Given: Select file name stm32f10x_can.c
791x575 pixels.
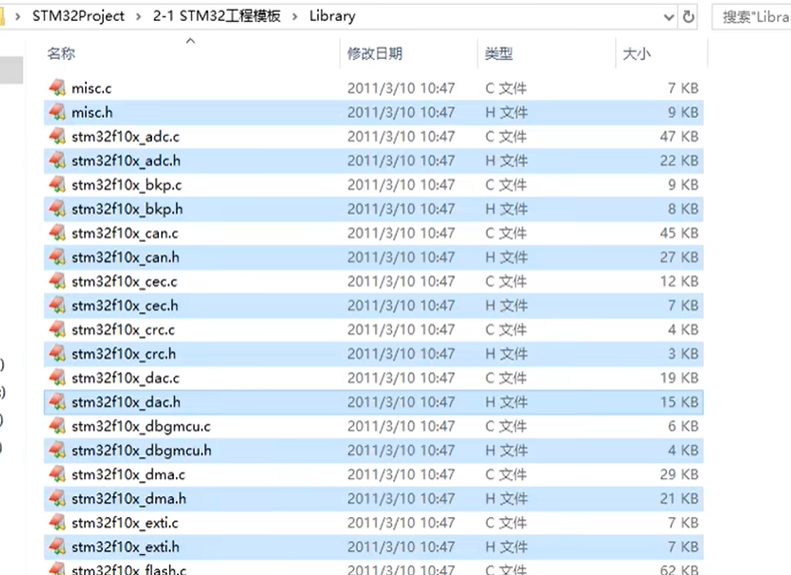Looking at the screenshot, I should (x=125, y=234).
